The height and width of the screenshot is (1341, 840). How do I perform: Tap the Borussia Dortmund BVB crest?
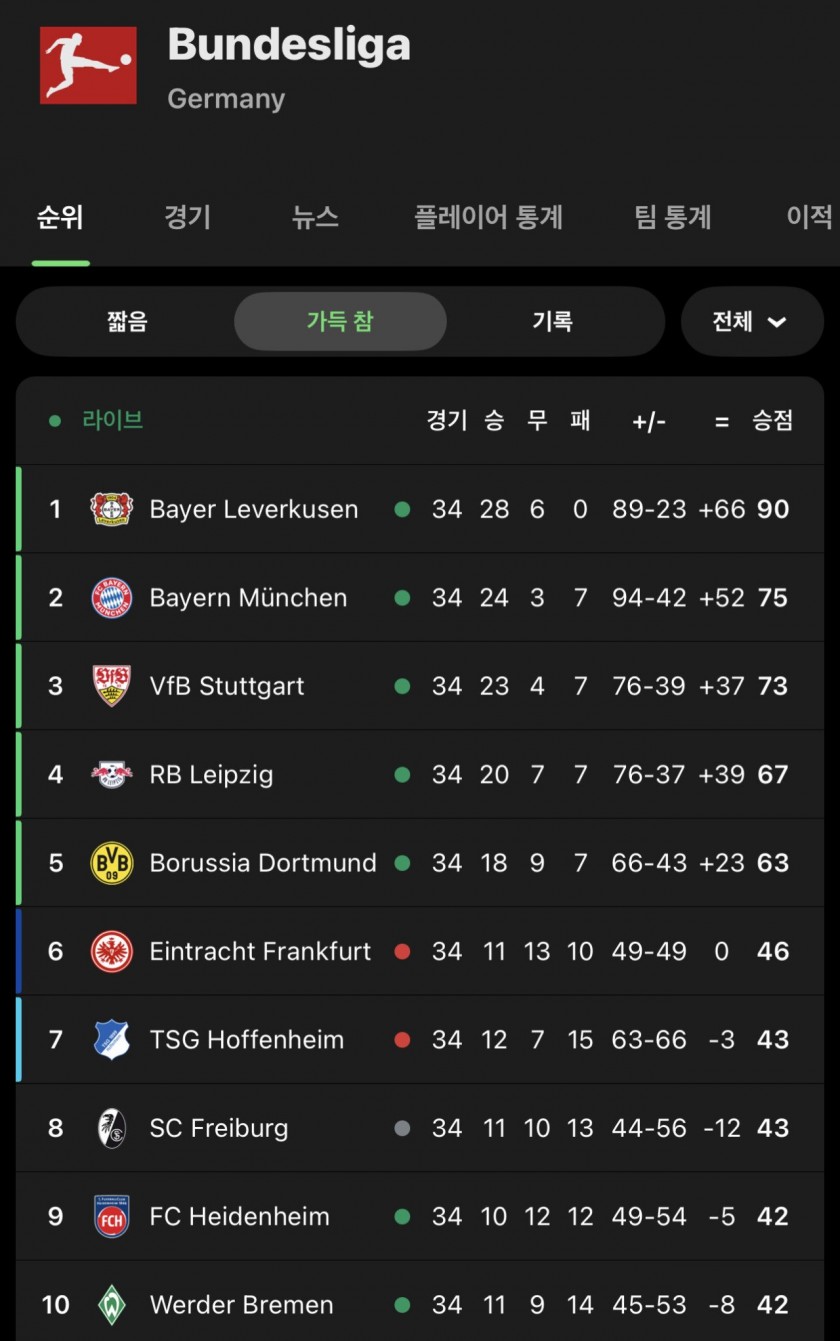point(111,862)
